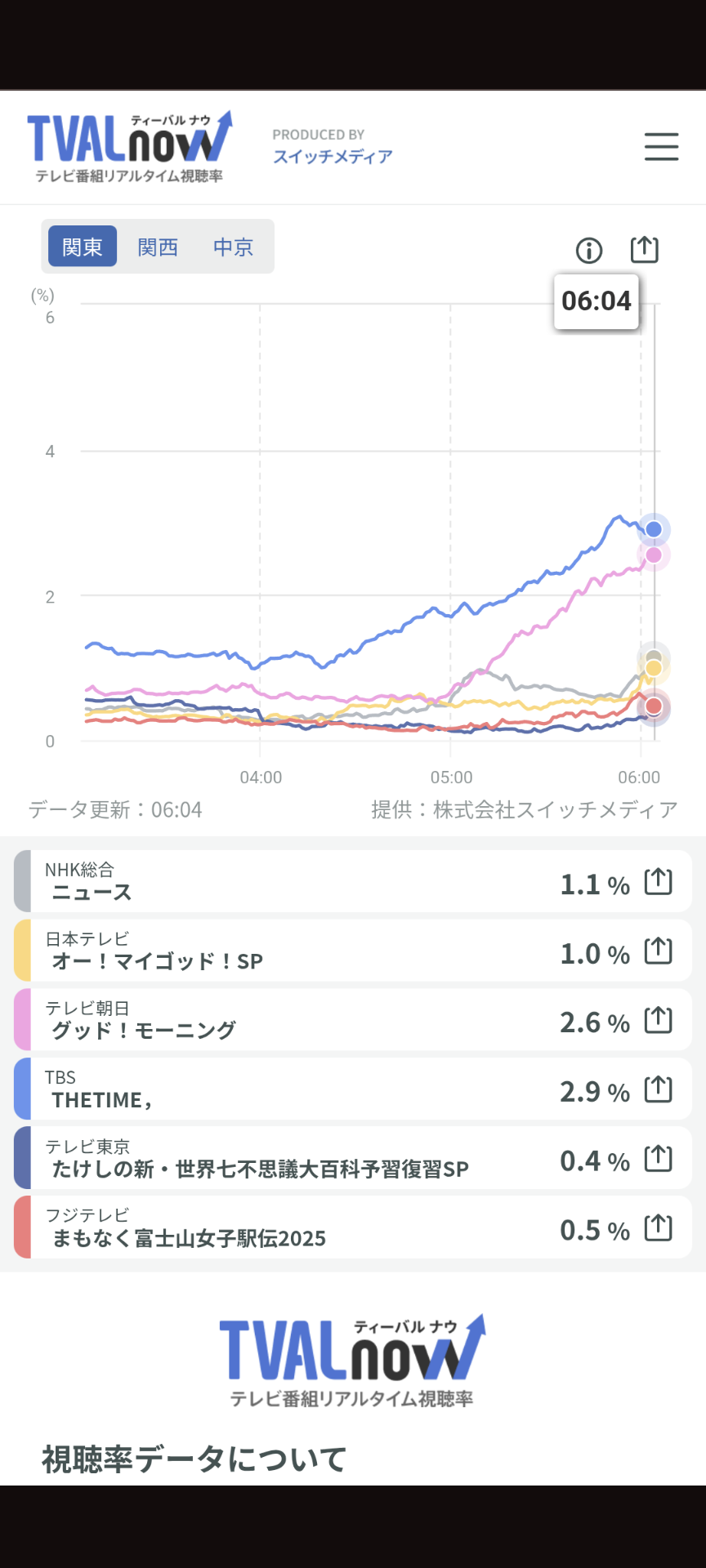Share the テレビ東京 rating row
706x1568 pixels.
pyautogui.click(x=659, y=1159)
